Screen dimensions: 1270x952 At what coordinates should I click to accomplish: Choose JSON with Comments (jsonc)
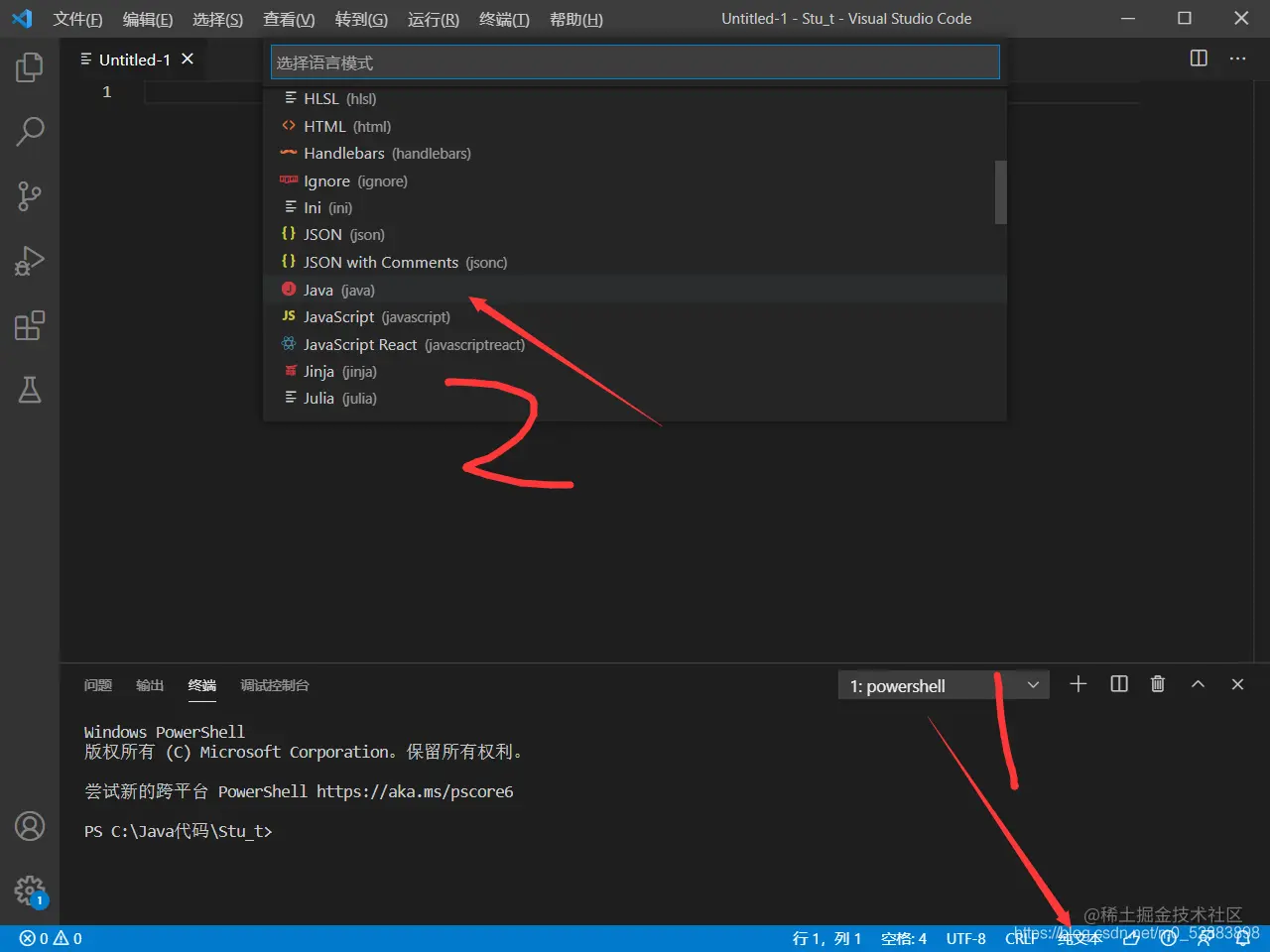click(635, 262)
